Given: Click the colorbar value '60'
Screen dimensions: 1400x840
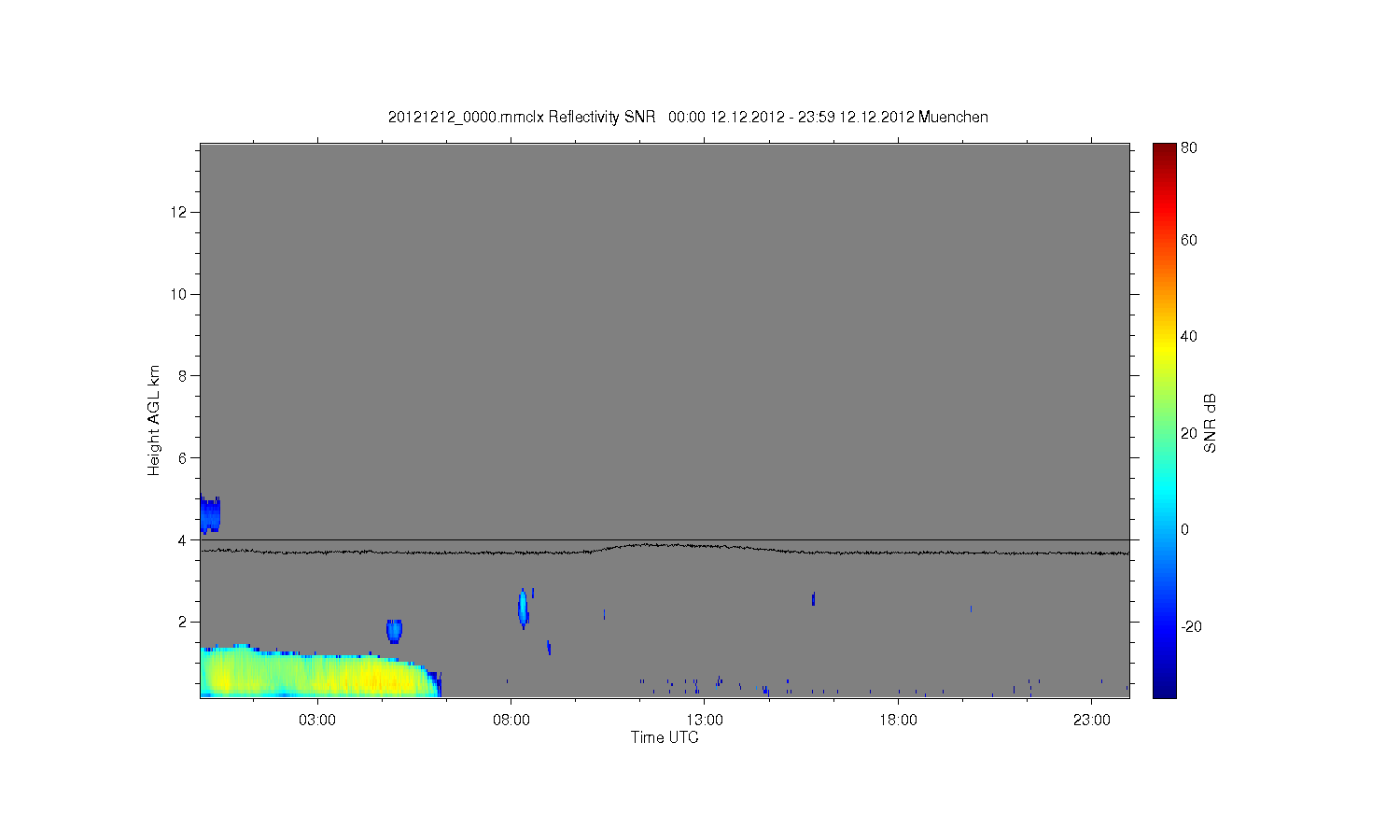Looking at the screenshot, I should coord(1189,241).
